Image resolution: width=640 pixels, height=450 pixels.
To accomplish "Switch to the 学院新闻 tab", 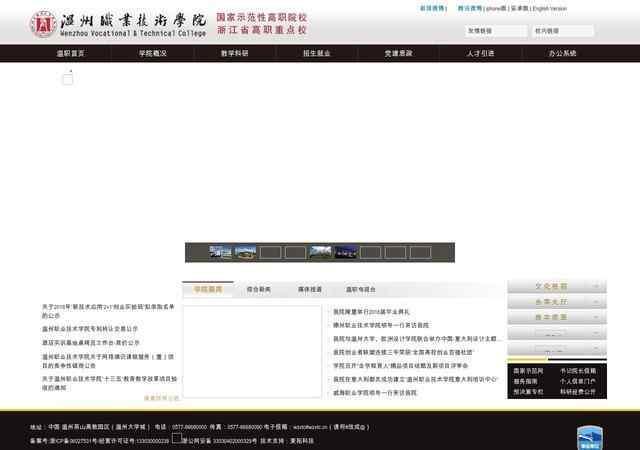I will (208, 289).
